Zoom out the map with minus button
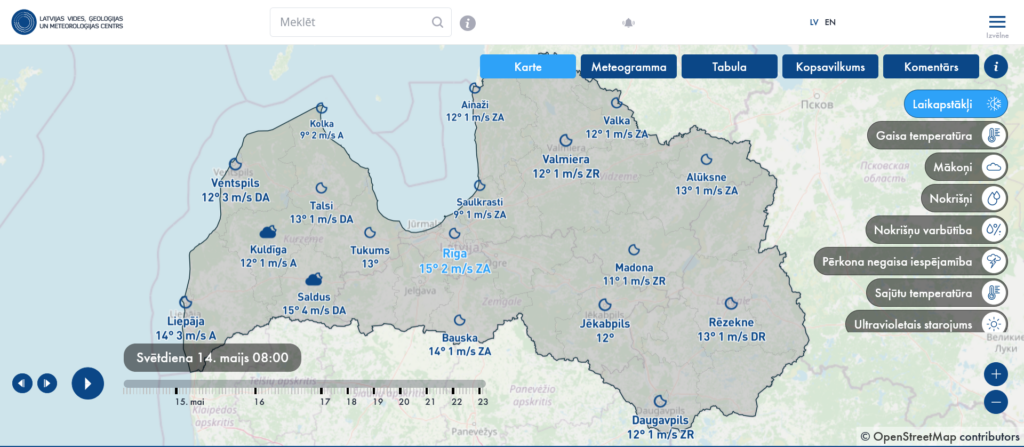 point(995,402)
